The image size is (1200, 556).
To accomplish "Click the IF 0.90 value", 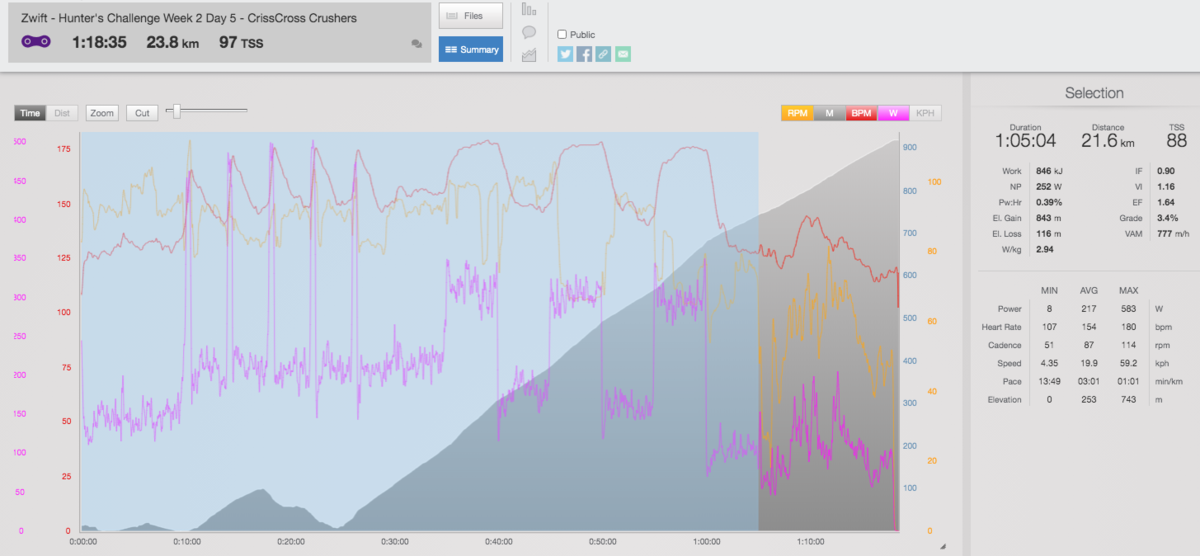I will pyautogui.click(x=1165, y=171).
